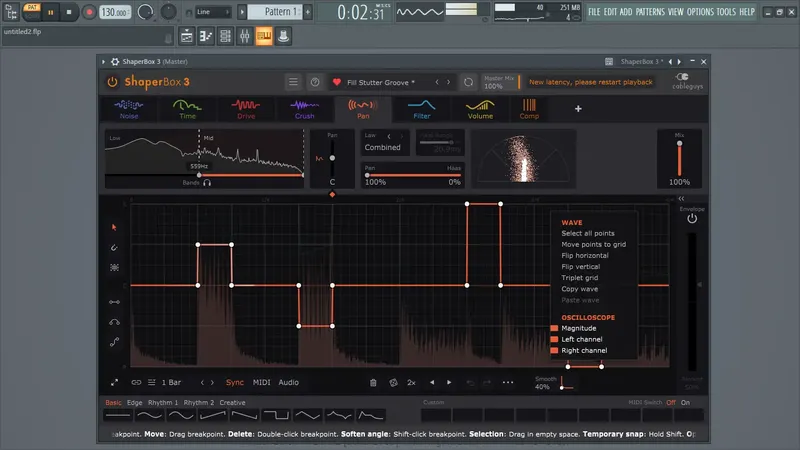
Task: Enable MIDI trigger mode
Action: point(262,383)
